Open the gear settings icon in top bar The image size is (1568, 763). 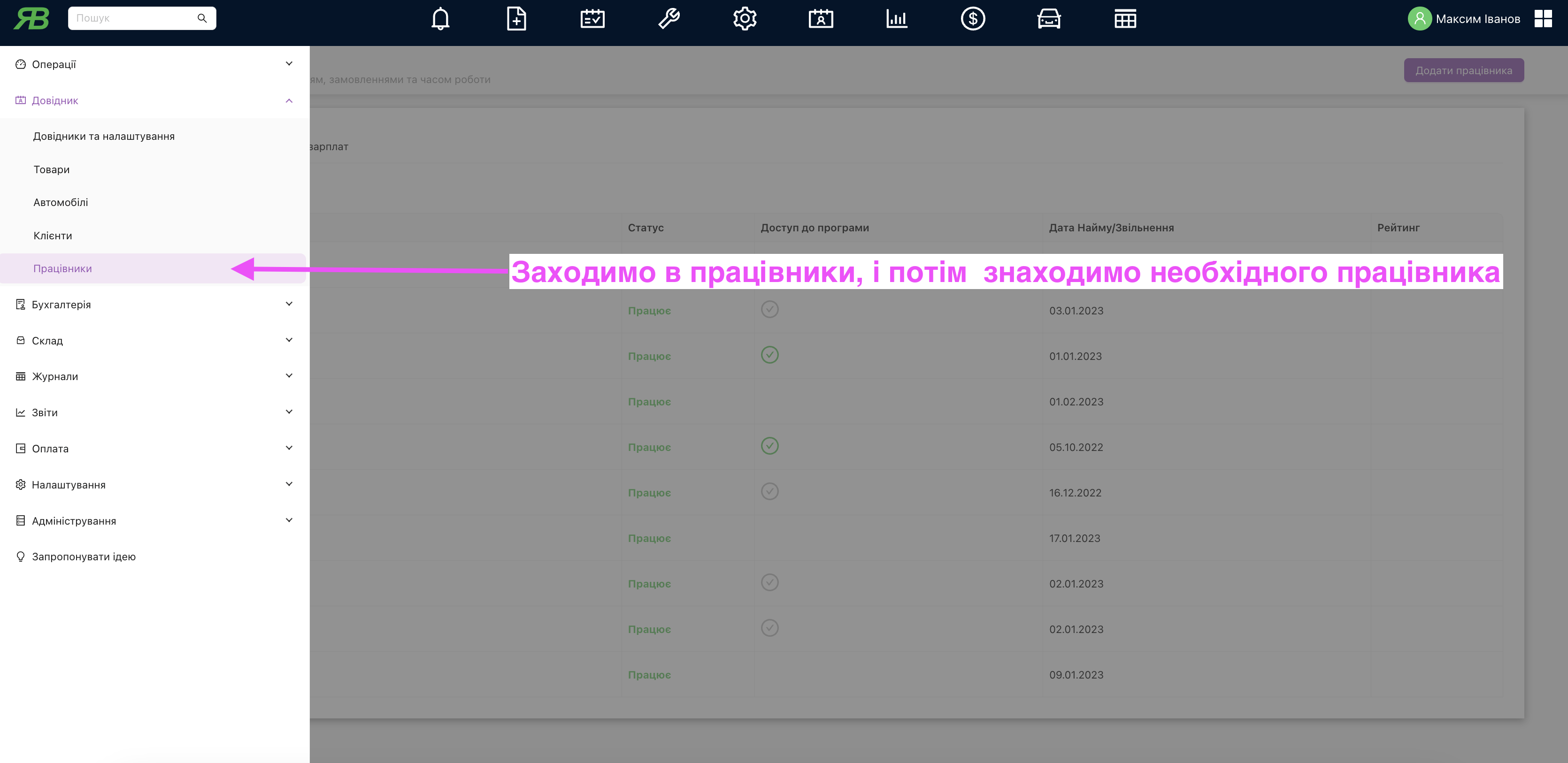pos(745,19)
